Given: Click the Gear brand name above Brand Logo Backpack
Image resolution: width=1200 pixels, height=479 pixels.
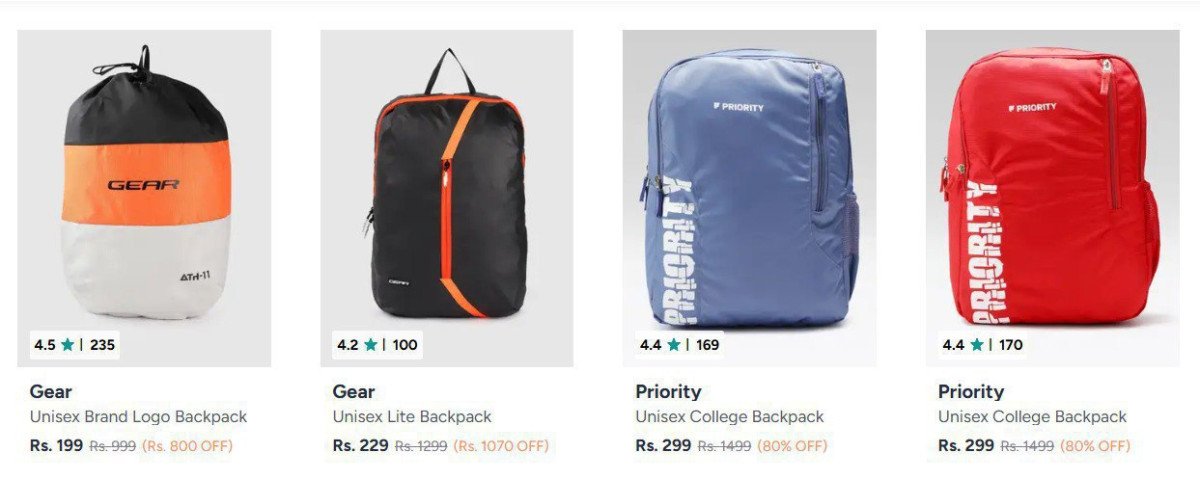Looking at the screenshot, I should pyautogui.click(x=51, y=392).
